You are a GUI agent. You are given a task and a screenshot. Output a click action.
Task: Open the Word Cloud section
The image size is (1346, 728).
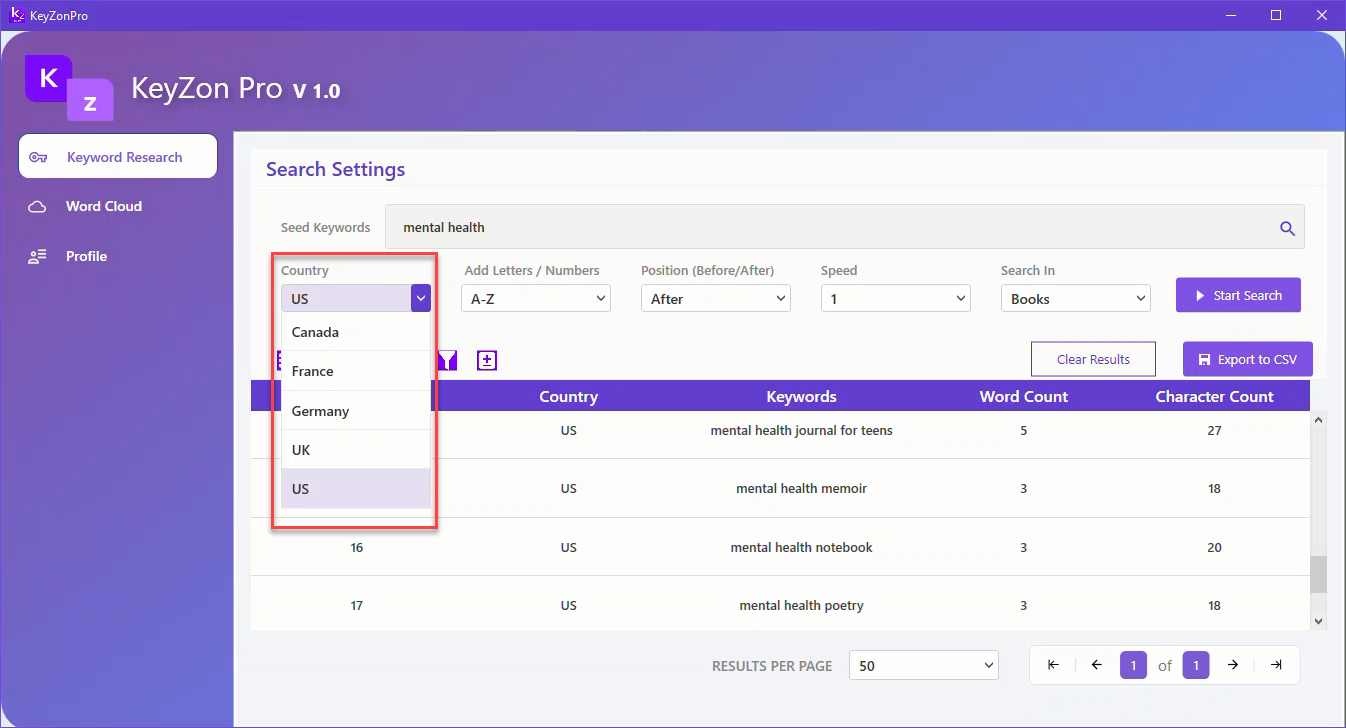pyautogui.click(x=104, y=206)
